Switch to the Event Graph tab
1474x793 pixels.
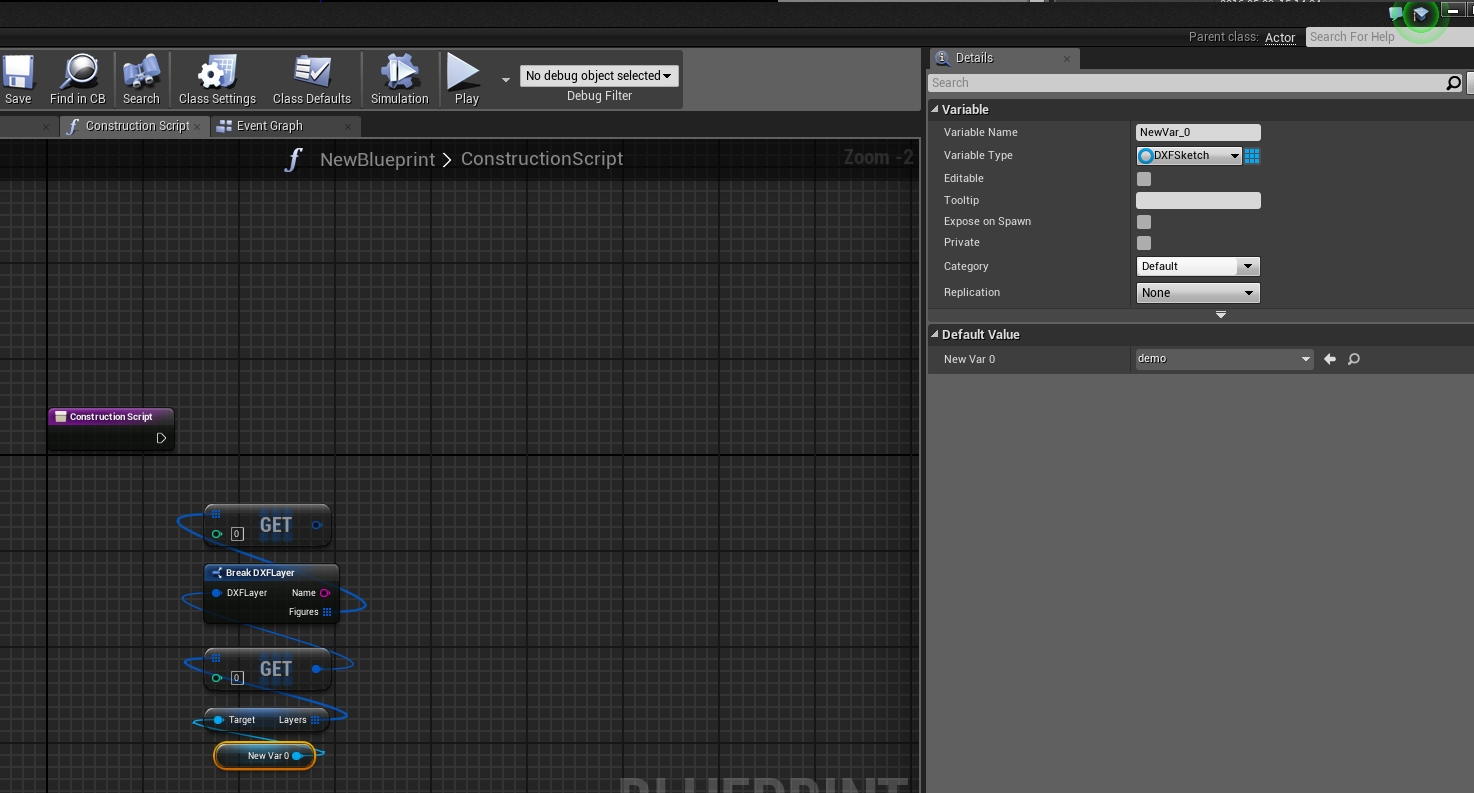[269, 126]
